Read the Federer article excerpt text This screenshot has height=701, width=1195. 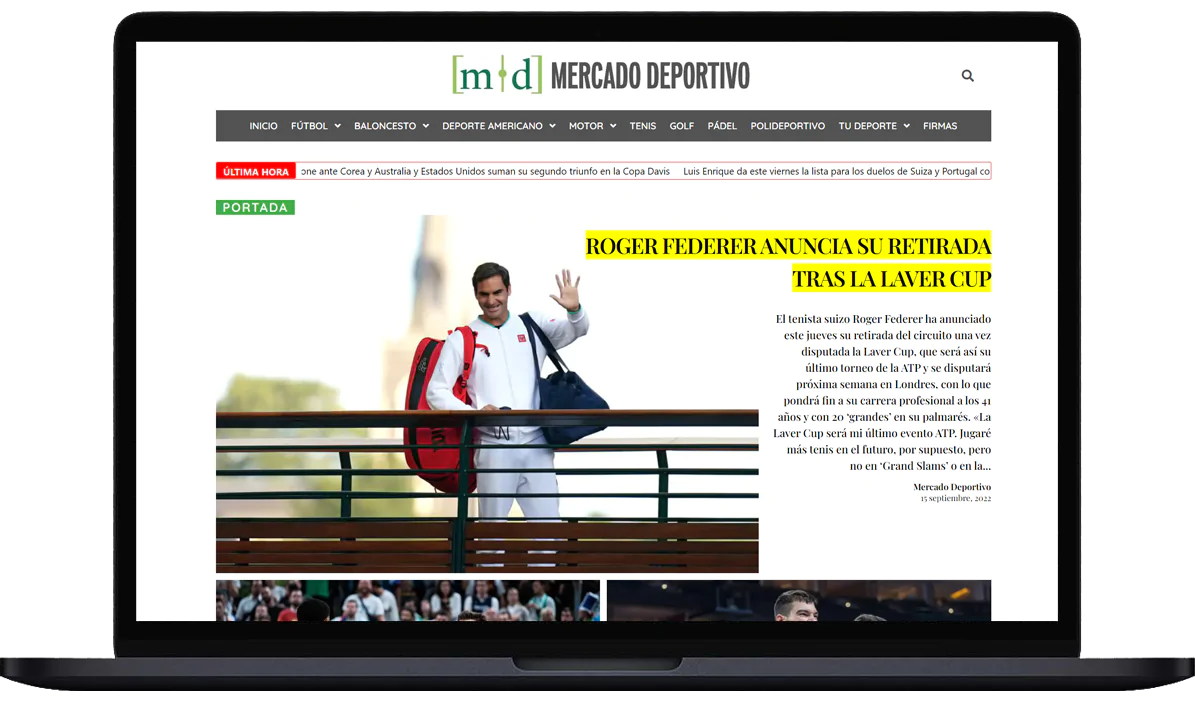click(883, 392)
